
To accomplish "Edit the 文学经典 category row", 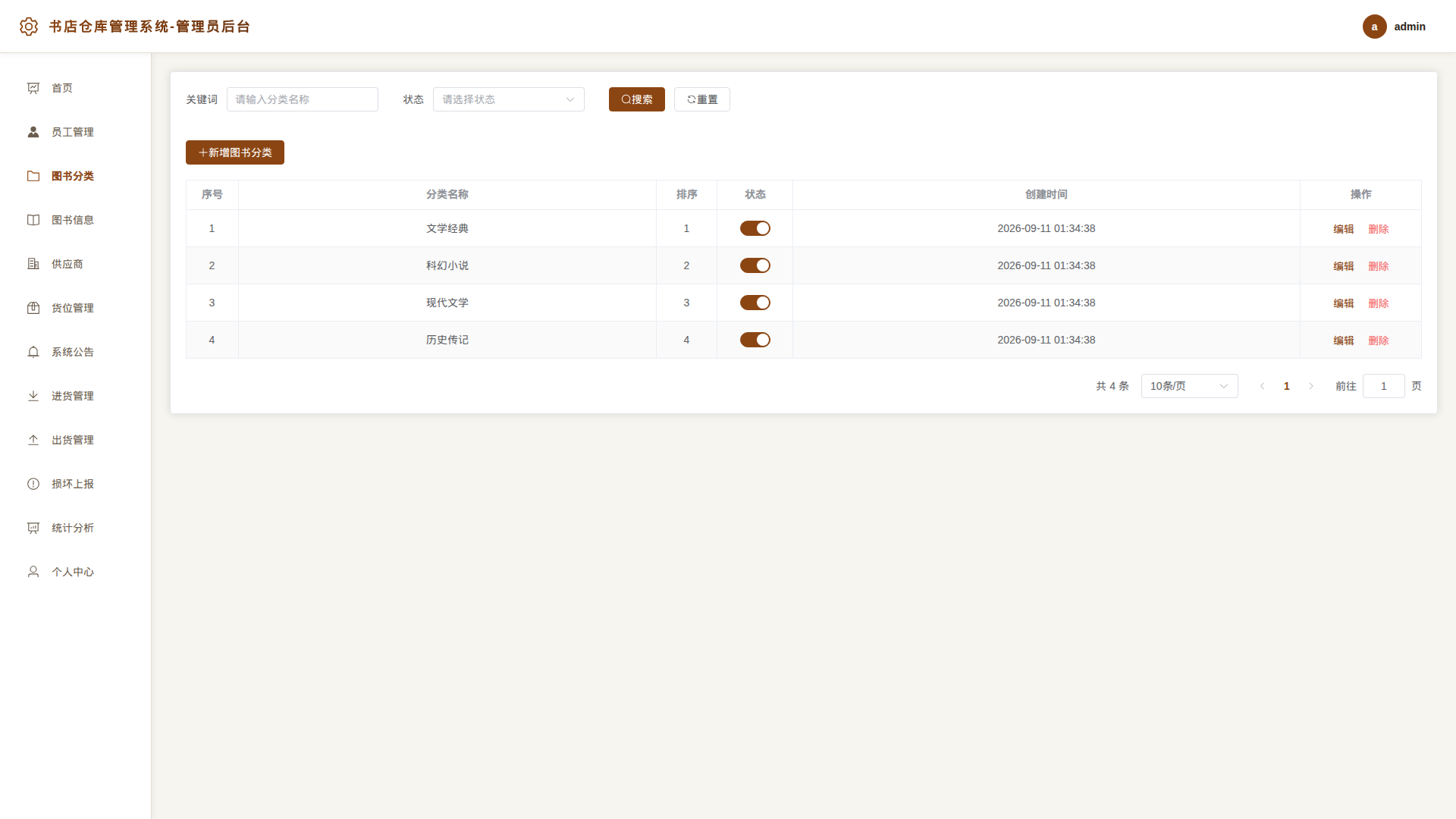I will 1344,229.
